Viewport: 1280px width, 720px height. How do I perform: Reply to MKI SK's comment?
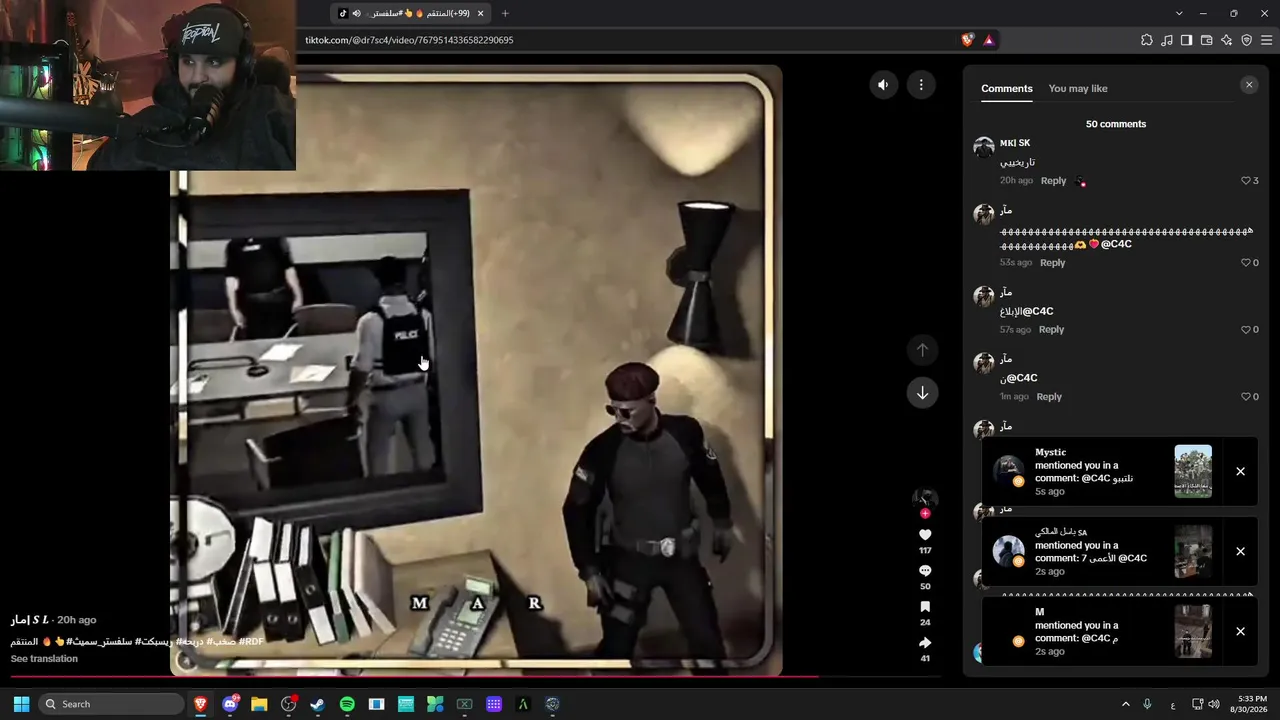tap(1053, 181)
